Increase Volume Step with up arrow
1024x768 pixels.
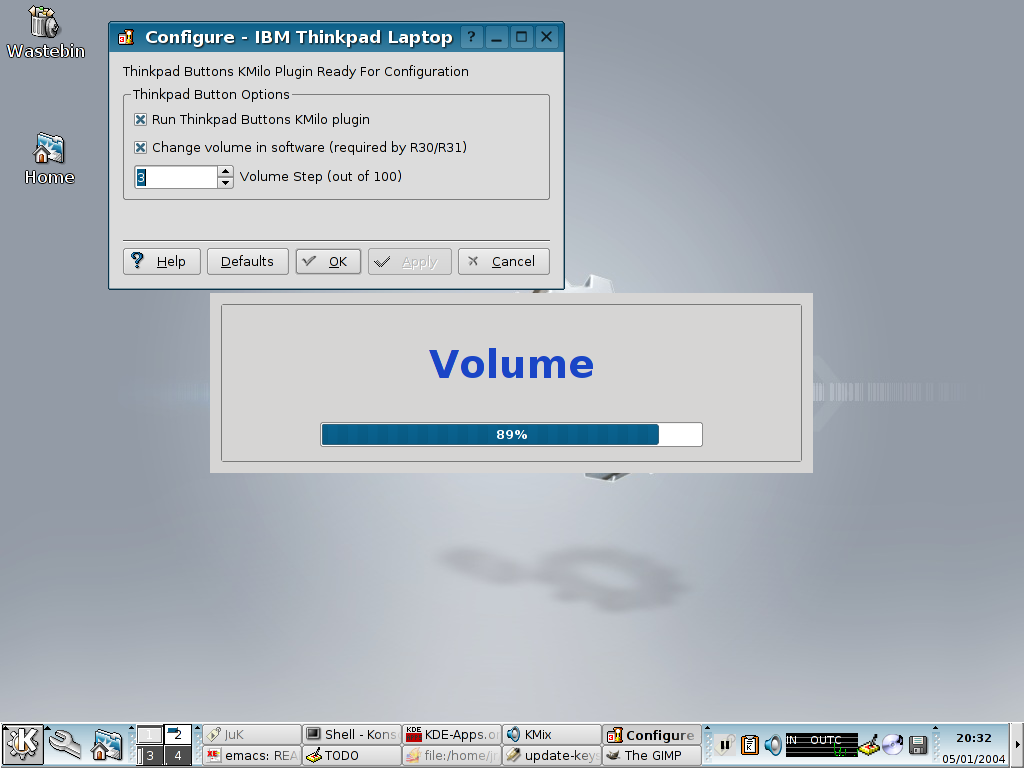tap(225, 171)
